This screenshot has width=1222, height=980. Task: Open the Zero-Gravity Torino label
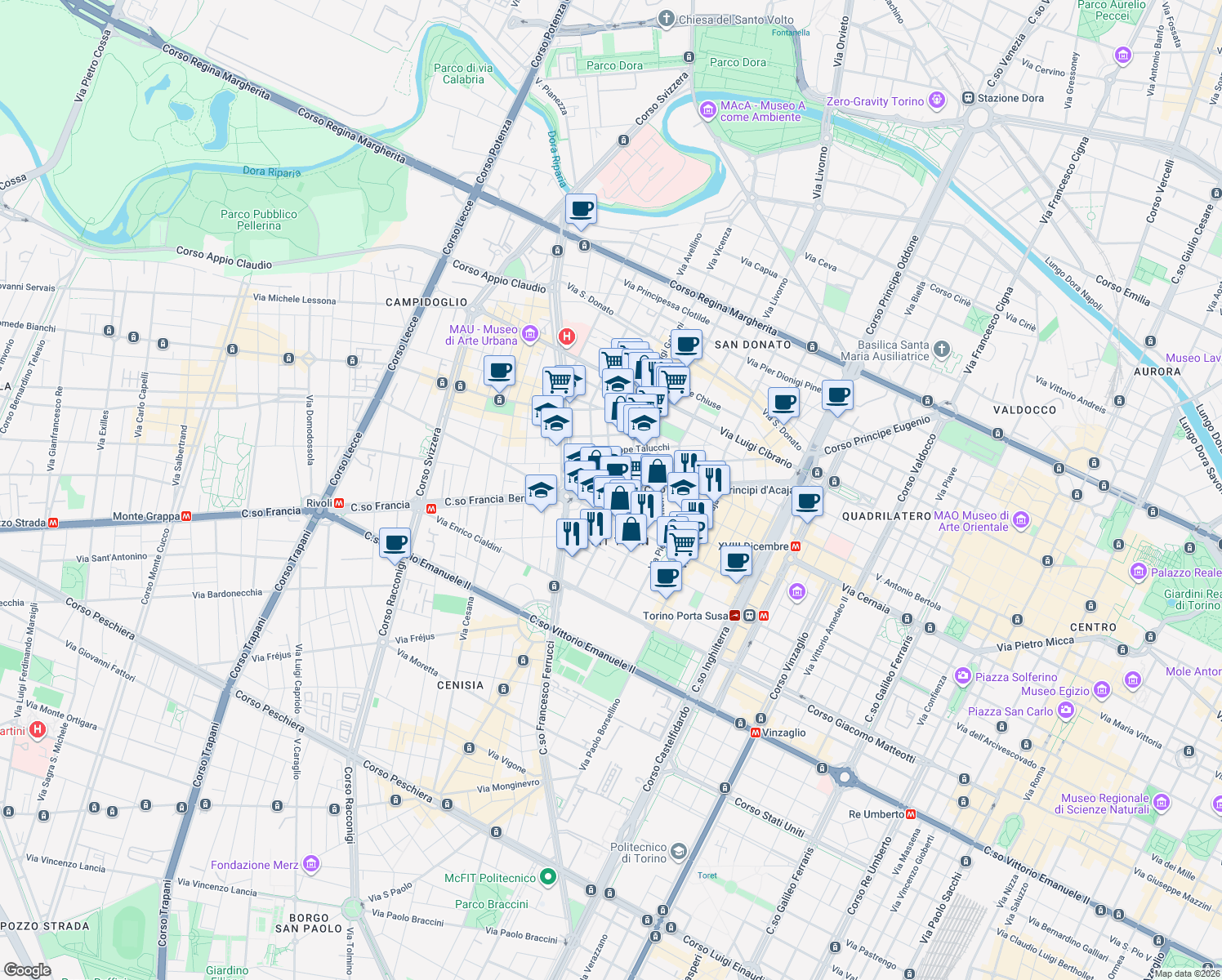876,101
